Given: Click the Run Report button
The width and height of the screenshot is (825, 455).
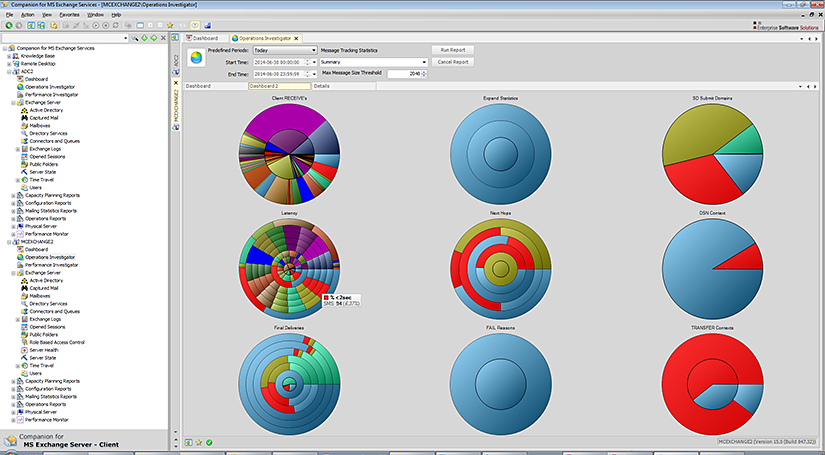Looking at the screenshot, I should click(x=453, y=50).
